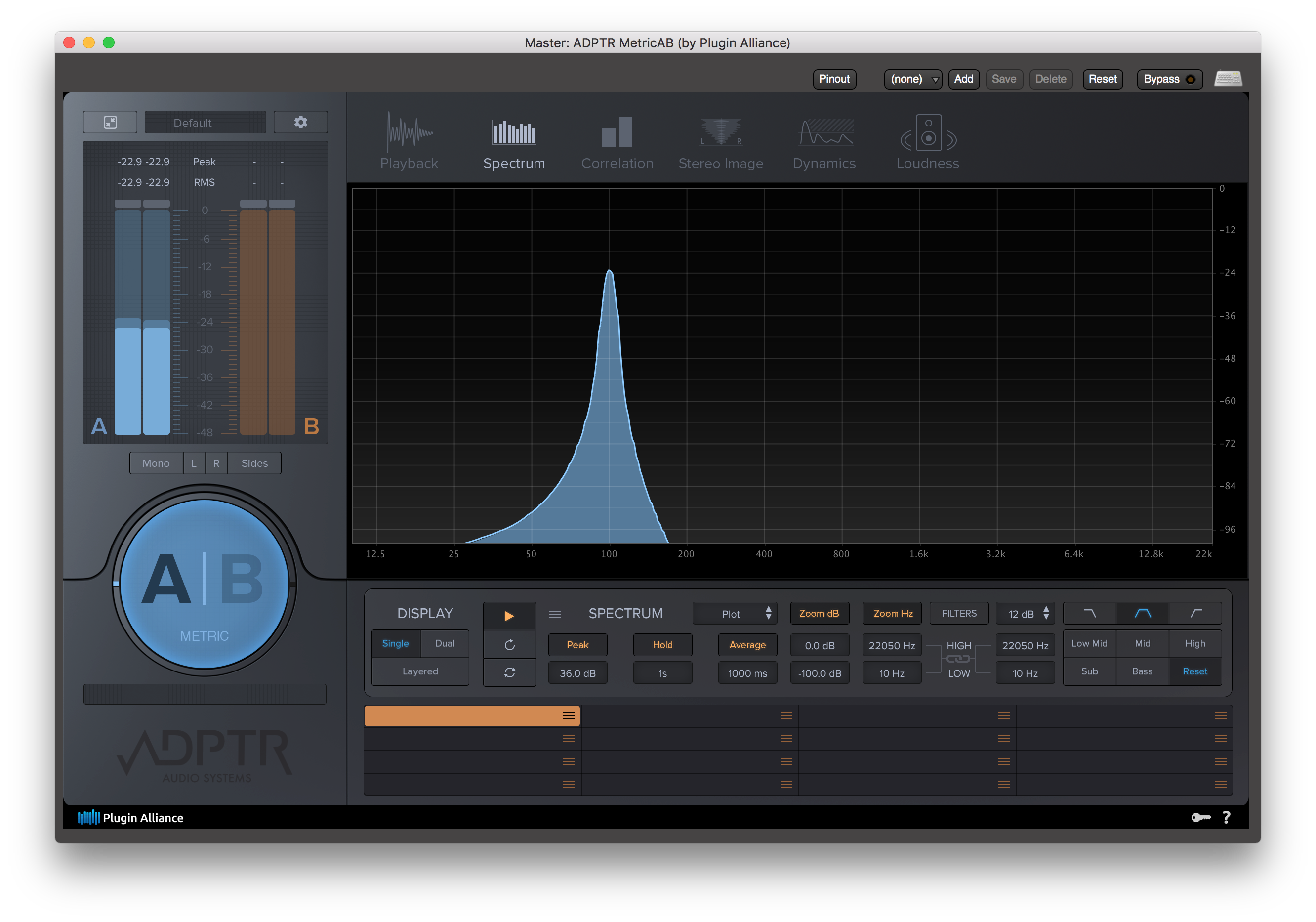This screenshot has height=922, width=1316.
Task: Select the High filter band
Action: pyautogui.click(x=1195, y=643)
